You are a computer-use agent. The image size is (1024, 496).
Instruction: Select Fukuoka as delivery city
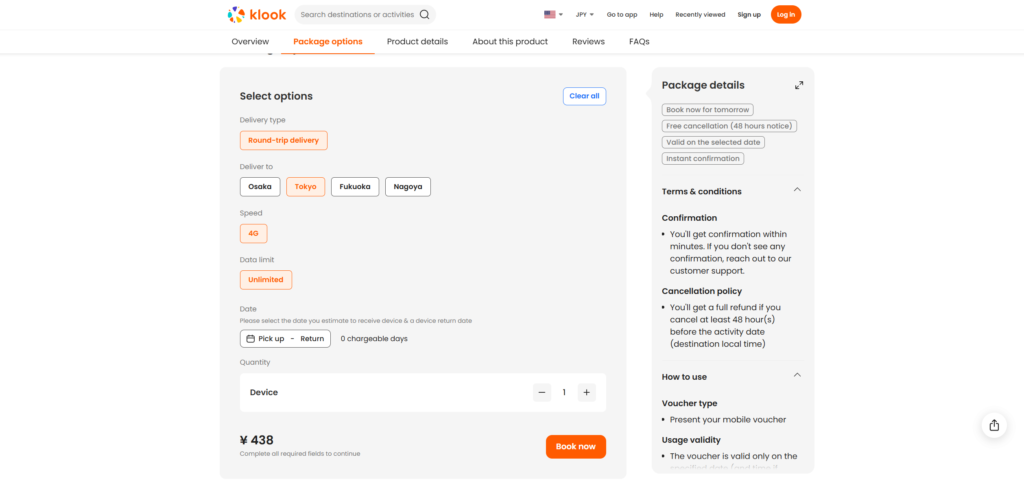[x=355, y=187]
